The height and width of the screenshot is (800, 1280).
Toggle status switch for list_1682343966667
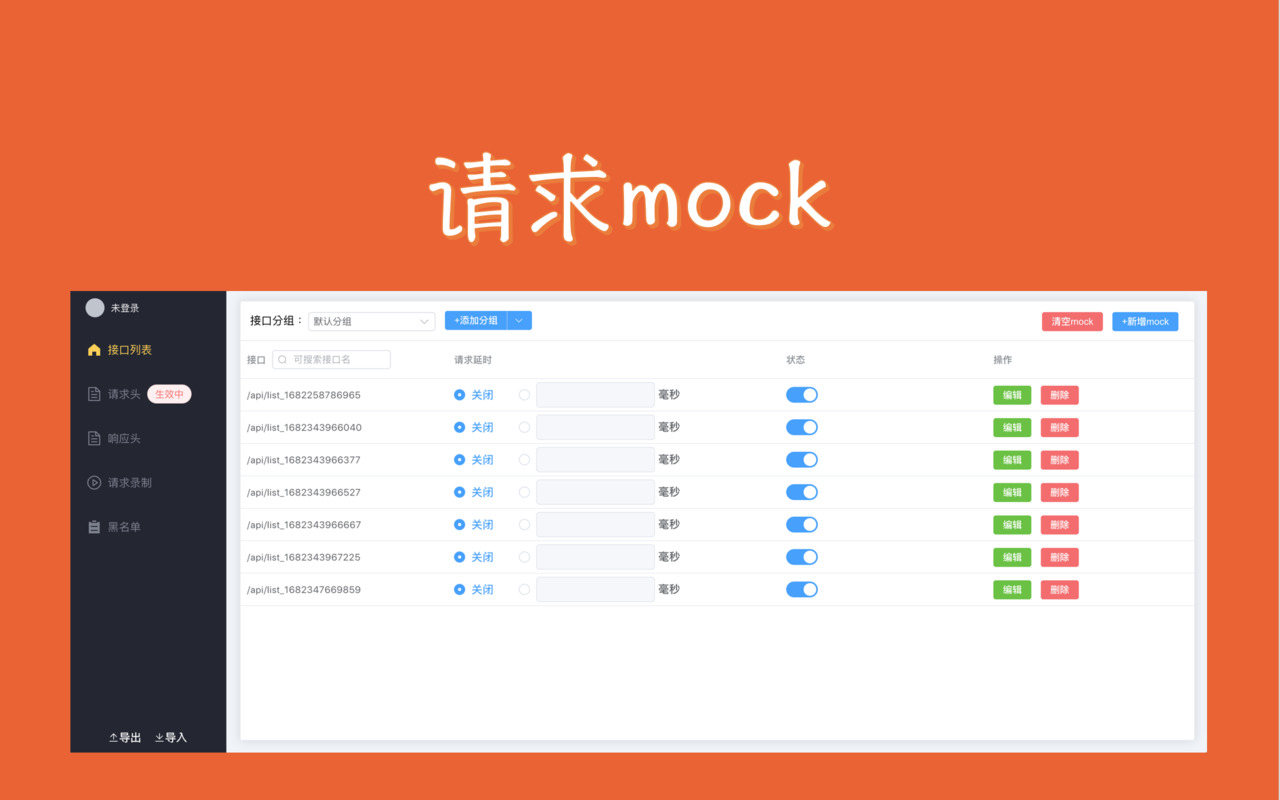click(802, 525)
